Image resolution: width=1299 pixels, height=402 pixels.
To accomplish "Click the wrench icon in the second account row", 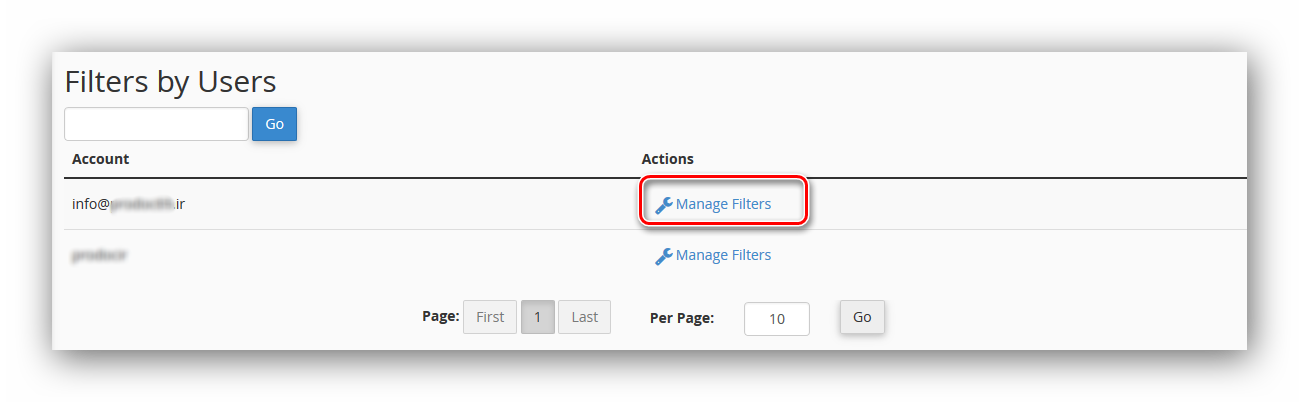I will (663, 256).
